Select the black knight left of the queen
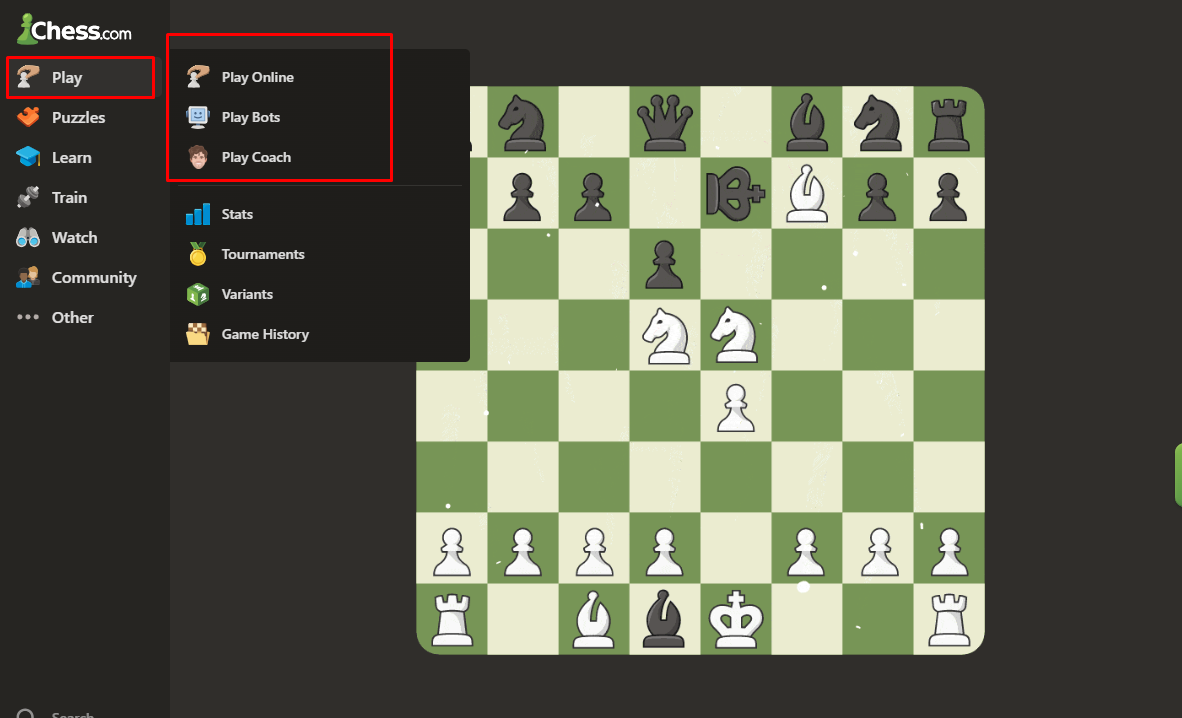 tap(522, 122)
